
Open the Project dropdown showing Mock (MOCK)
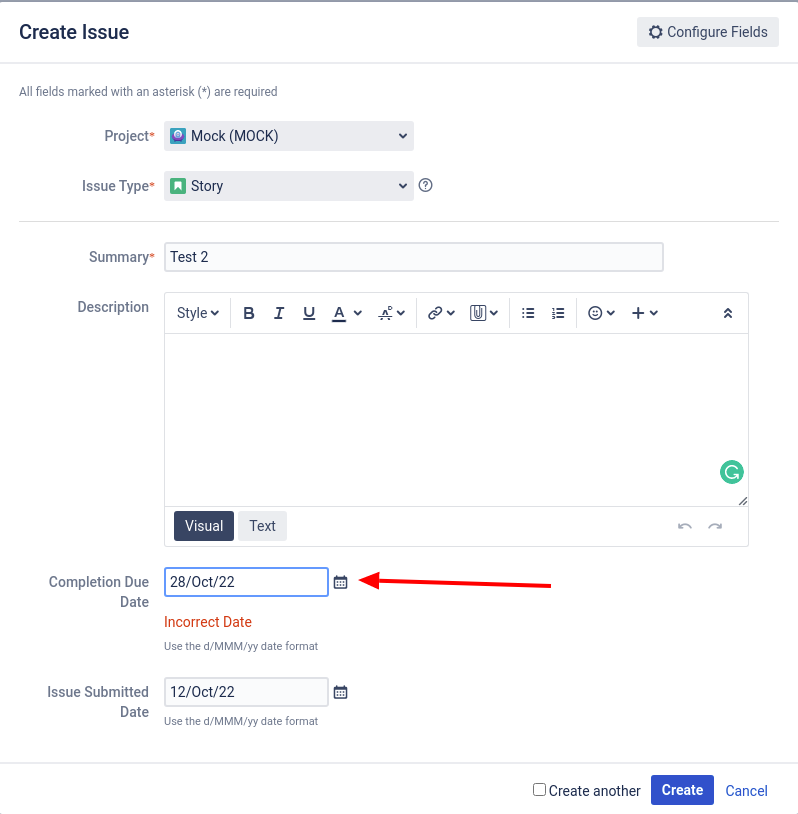tap(289, 136)
